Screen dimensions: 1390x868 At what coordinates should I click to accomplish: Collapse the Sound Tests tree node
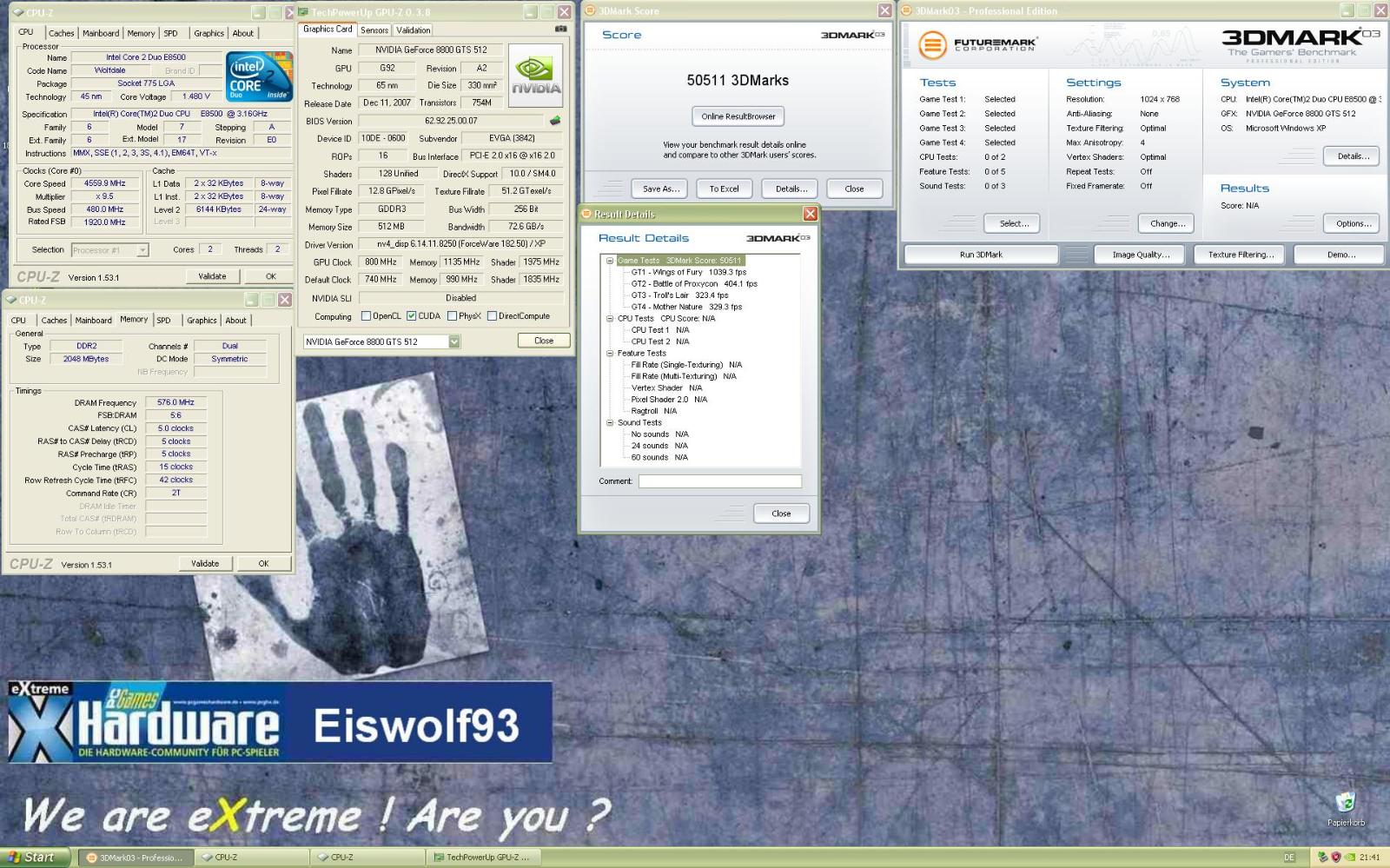[610, 422]
